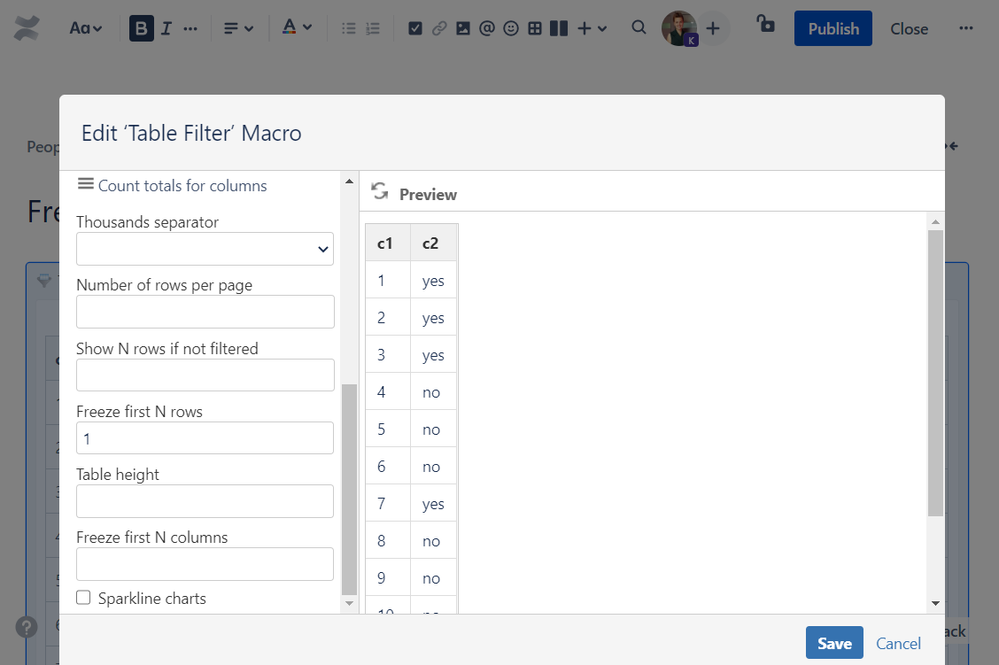Click Freeze first N rows field
This screenshot has width=999, height=665.
tap(205, 438)
